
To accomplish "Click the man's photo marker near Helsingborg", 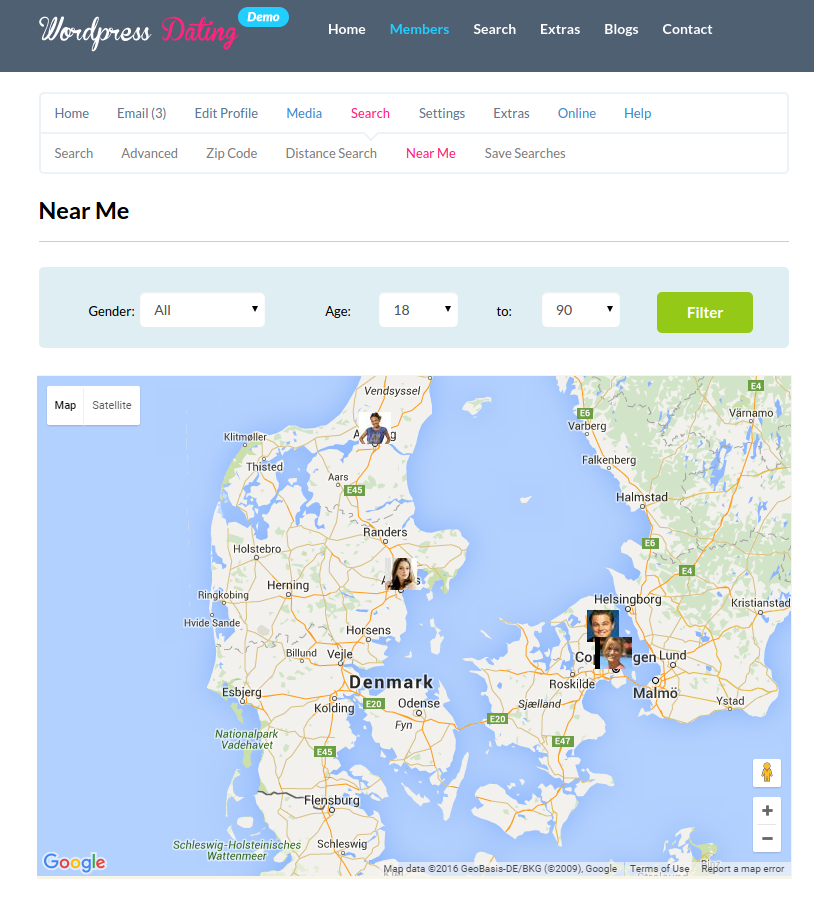I will [x=603, y=625].
